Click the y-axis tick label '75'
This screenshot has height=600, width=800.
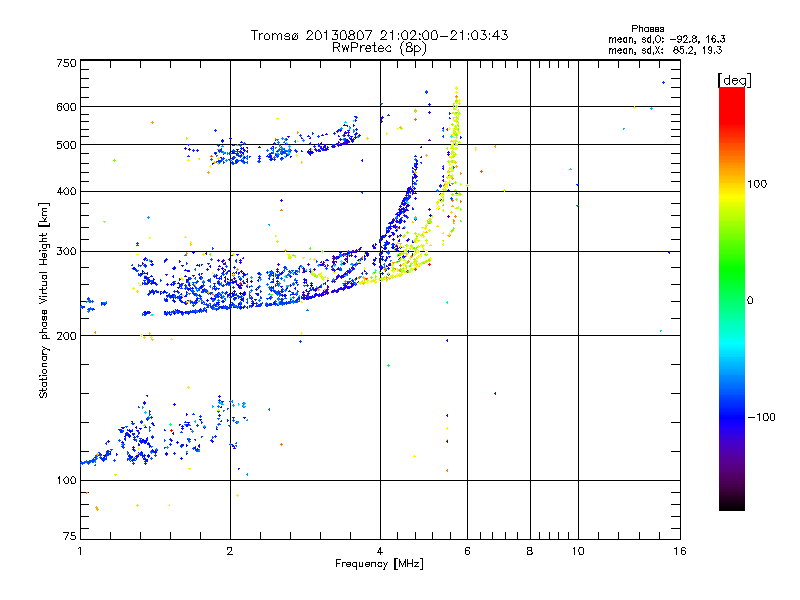pyautogui.click(x=70, y=536)
